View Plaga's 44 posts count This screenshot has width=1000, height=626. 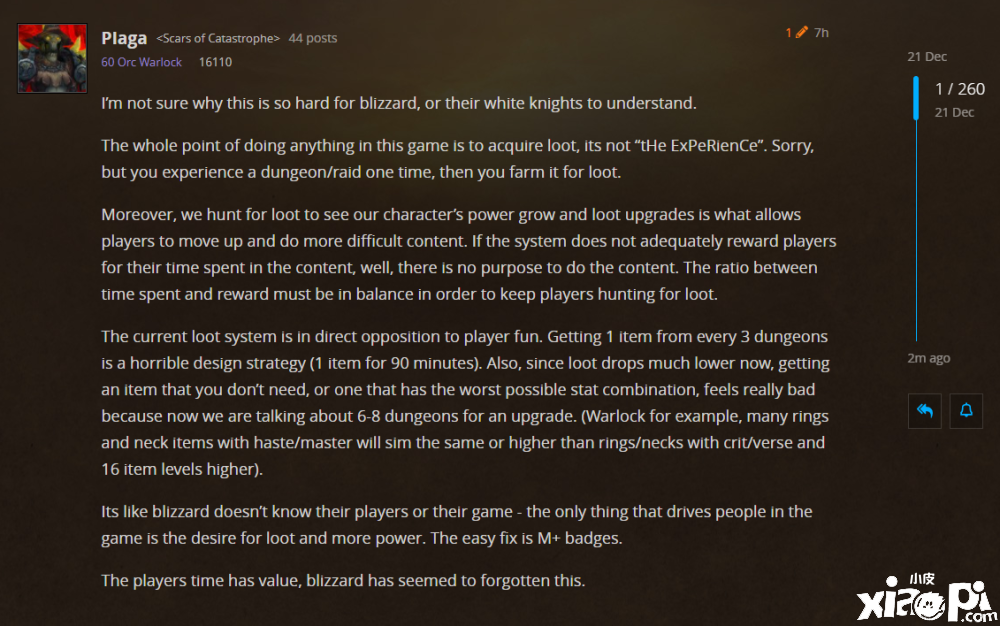(x=312, y=38)
